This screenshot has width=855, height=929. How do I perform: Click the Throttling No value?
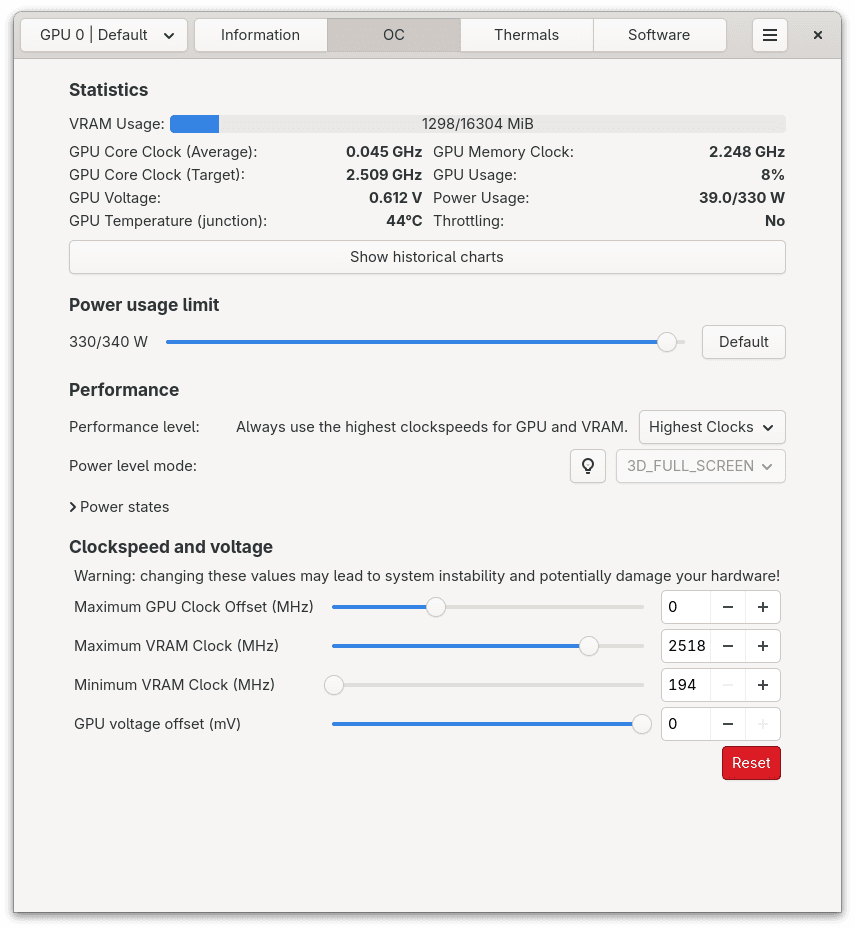[775, 221]
